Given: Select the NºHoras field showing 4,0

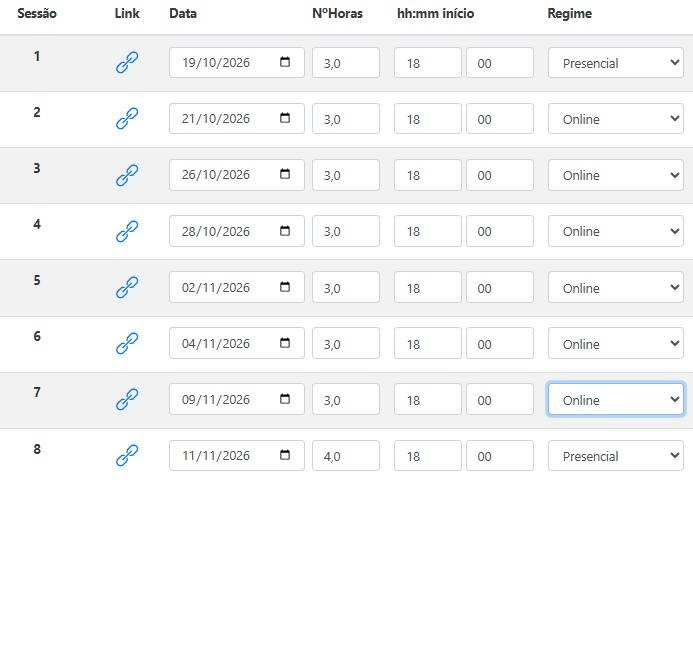Looking at the screenshot, I should click(346, 456).
